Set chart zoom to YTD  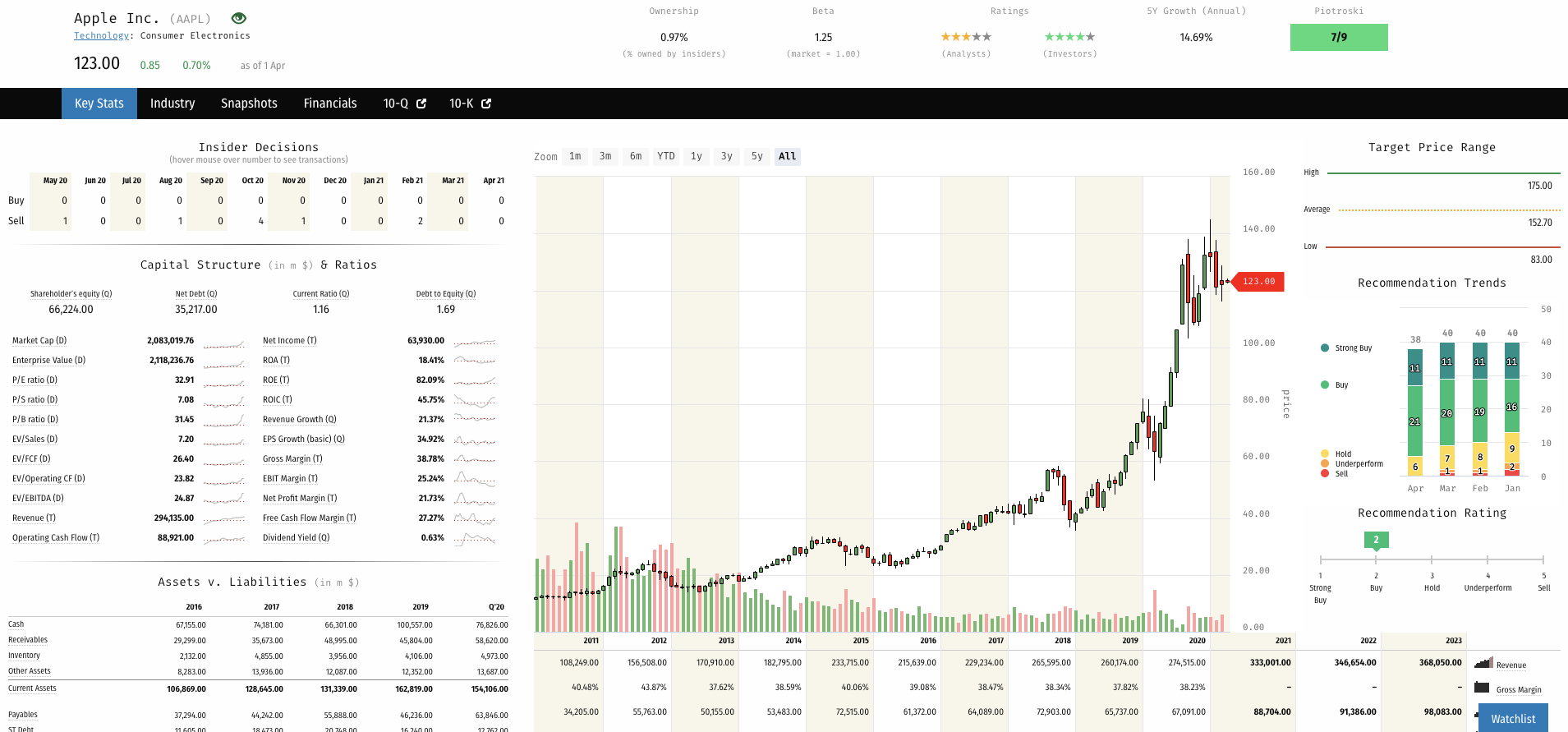click(x=666, y=156)
